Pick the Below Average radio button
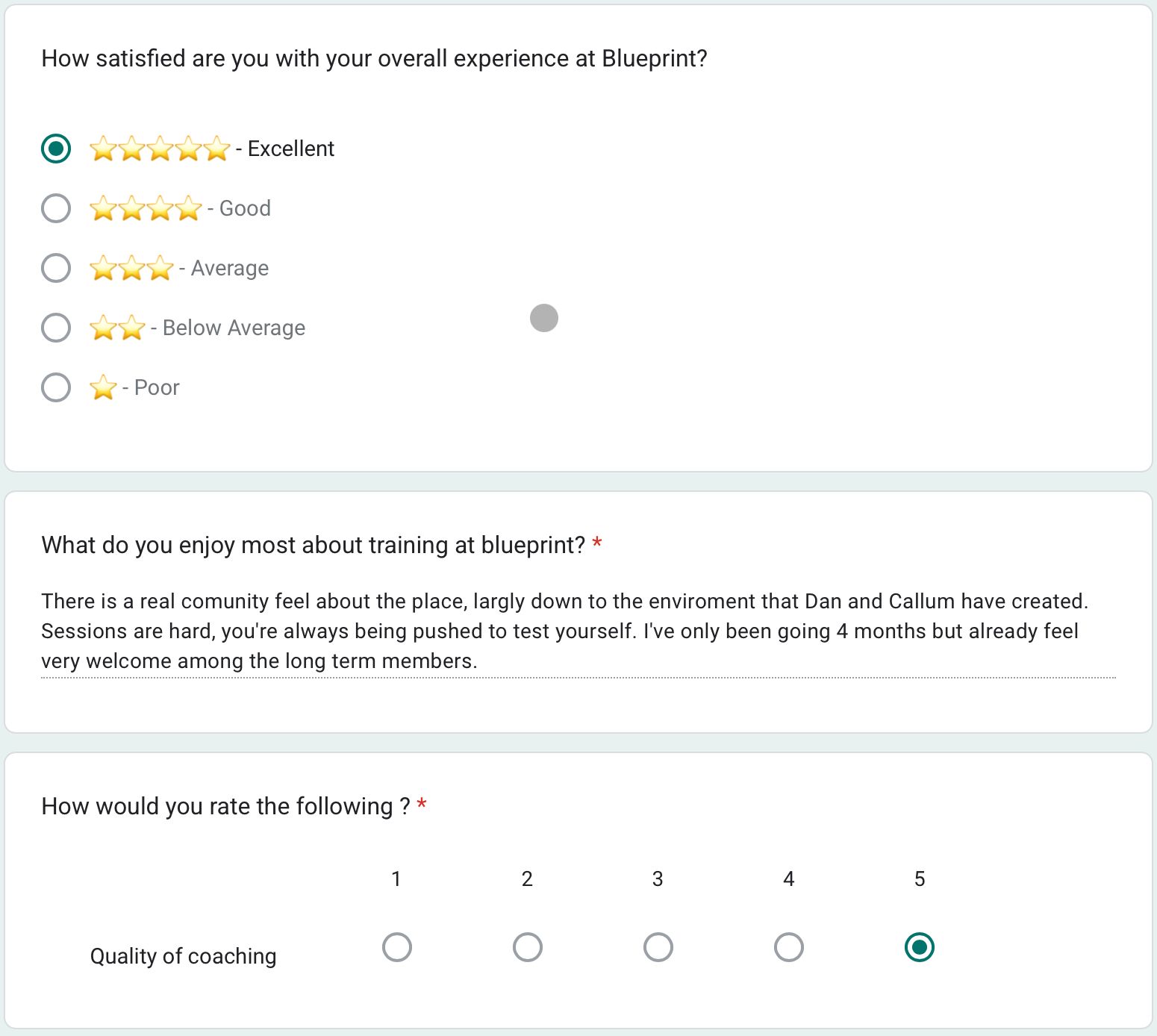The width and height of the screenshot is (1157, 1036). point(56,328)
